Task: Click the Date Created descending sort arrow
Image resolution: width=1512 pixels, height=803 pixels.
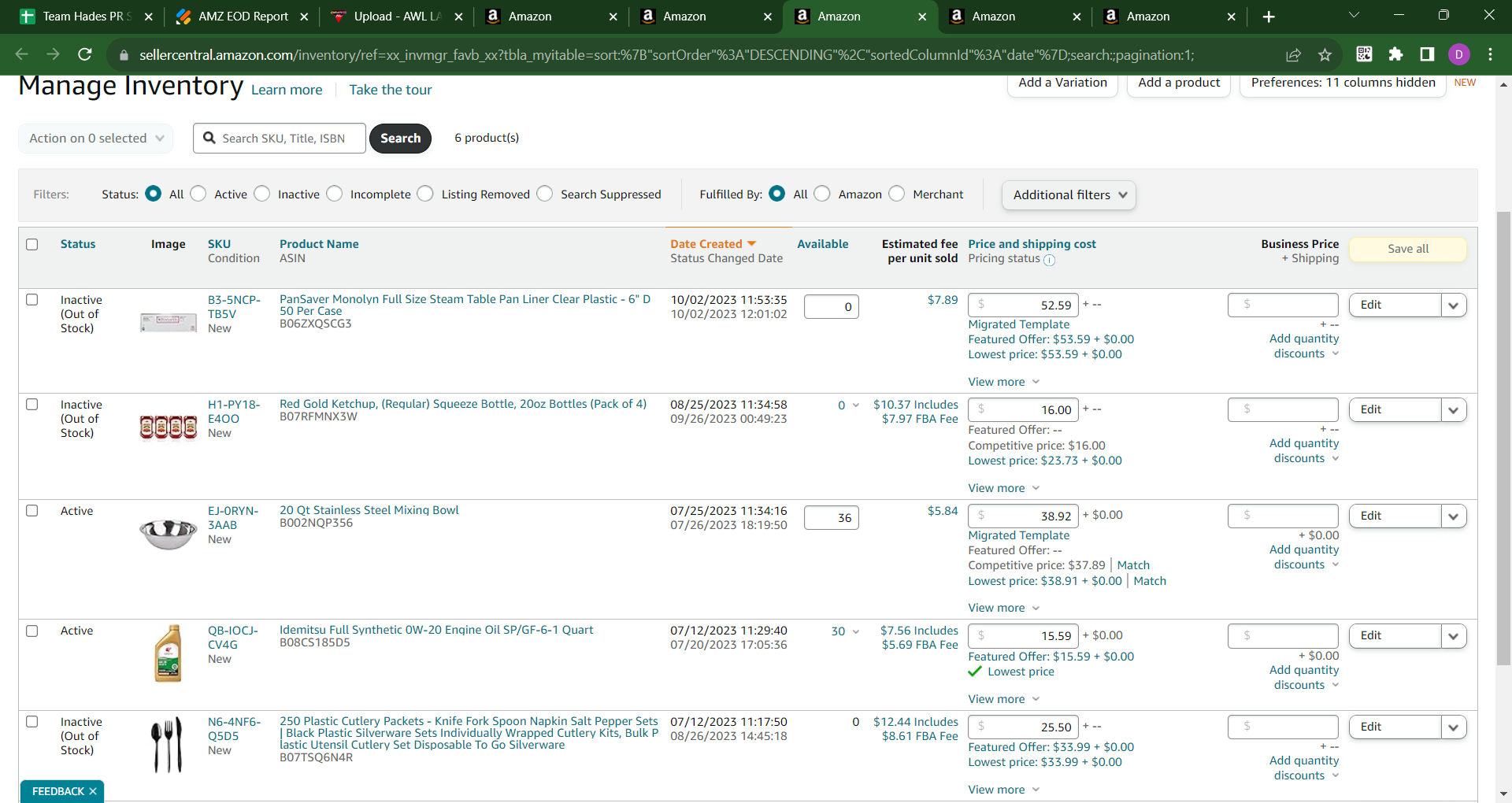Action: pos(751,244)
